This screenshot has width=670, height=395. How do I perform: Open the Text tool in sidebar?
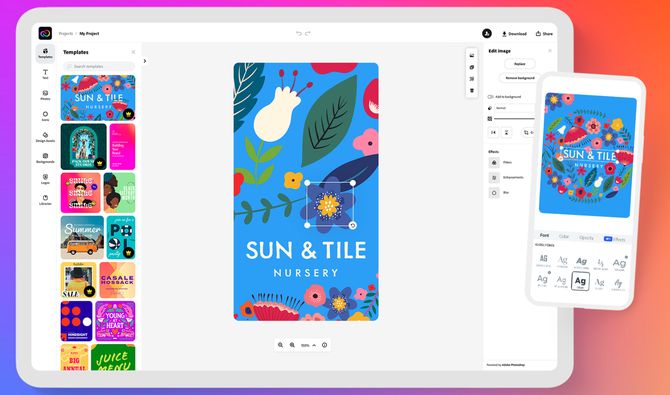click(45, 74)
